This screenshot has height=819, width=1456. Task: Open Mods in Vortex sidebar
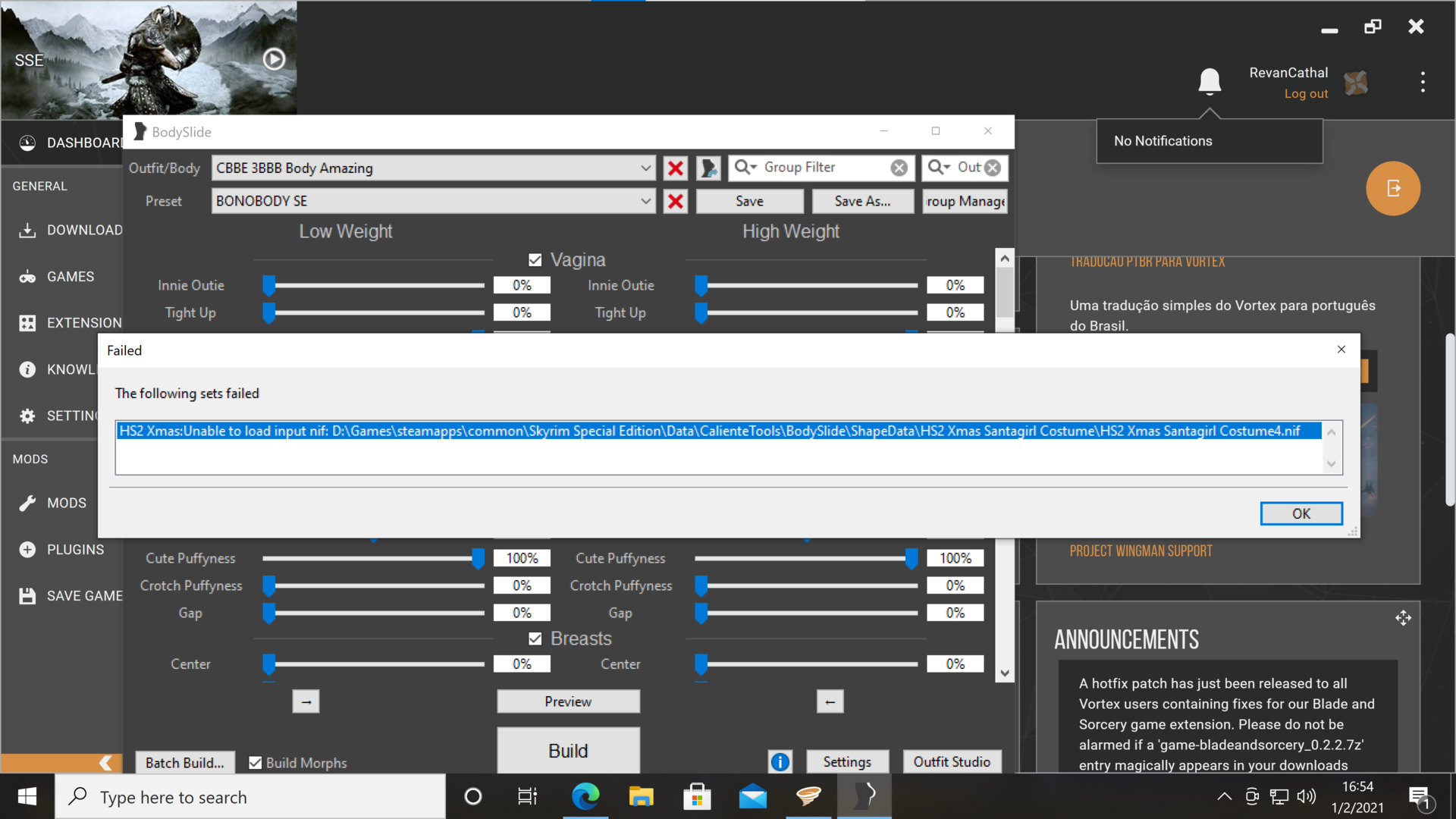(x=51, y=503)
